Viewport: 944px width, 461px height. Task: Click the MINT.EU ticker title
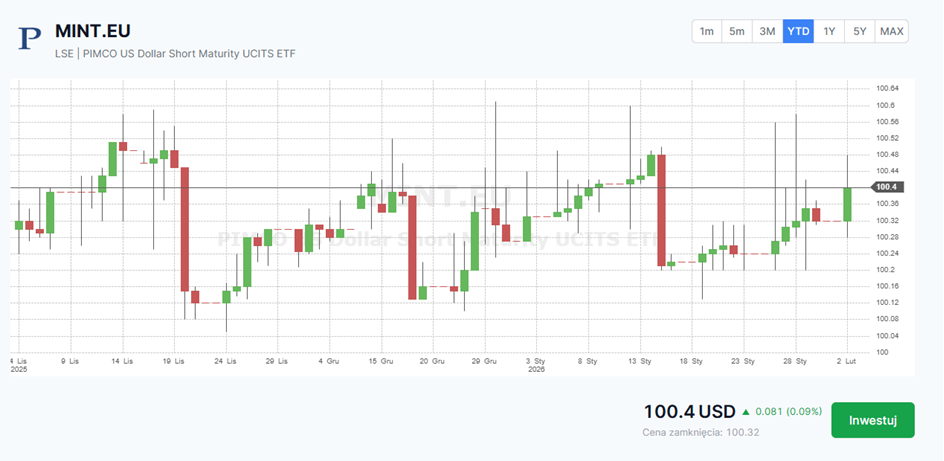(x=92, y=31)
